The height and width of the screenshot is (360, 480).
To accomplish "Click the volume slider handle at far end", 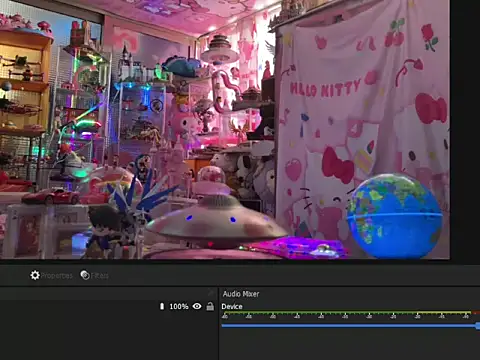I will [x=478, y=326].
